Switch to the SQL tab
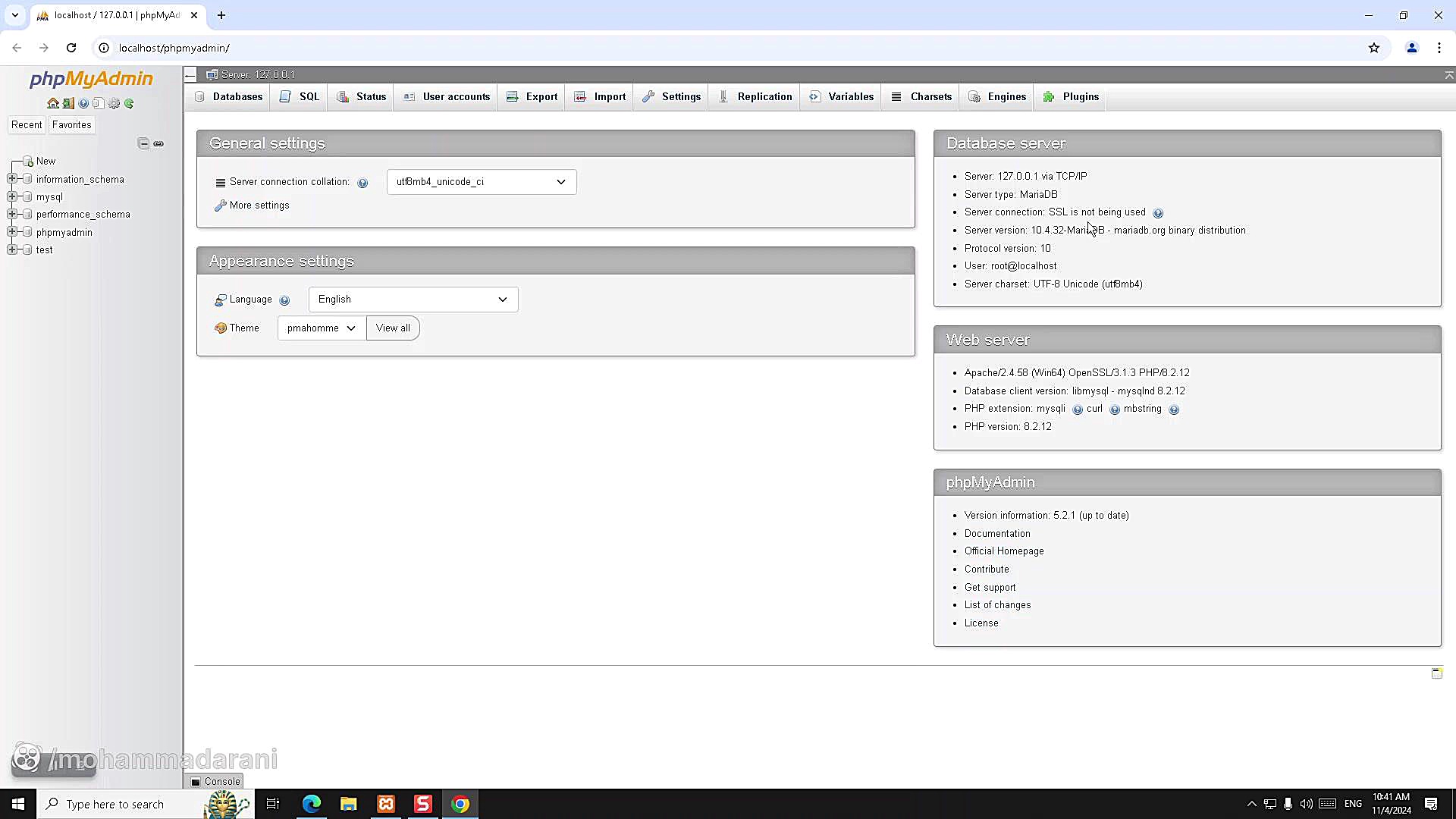1456x819 pixels. [300, 97]
